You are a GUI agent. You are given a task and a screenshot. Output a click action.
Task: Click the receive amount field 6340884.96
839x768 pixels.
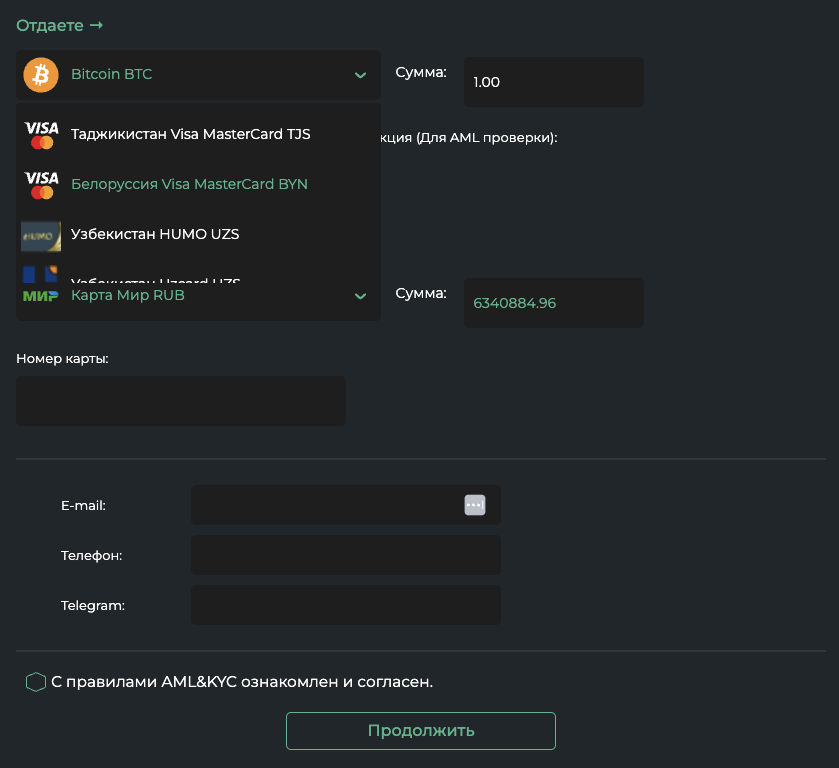(554, 303)
